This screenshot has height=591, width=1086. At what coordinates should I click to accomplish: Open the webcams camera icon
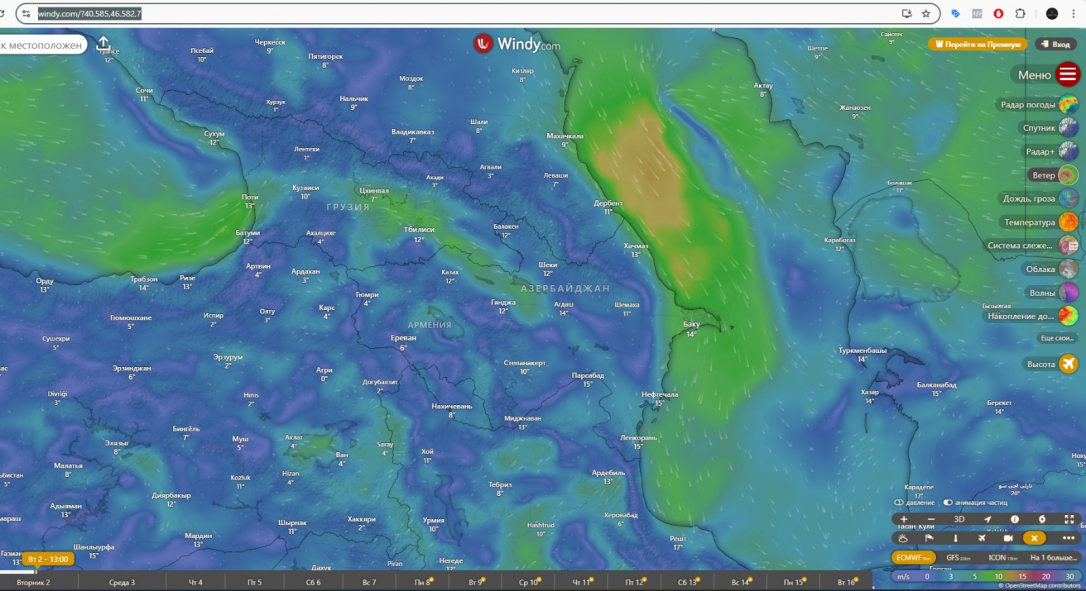[1008, 538]
